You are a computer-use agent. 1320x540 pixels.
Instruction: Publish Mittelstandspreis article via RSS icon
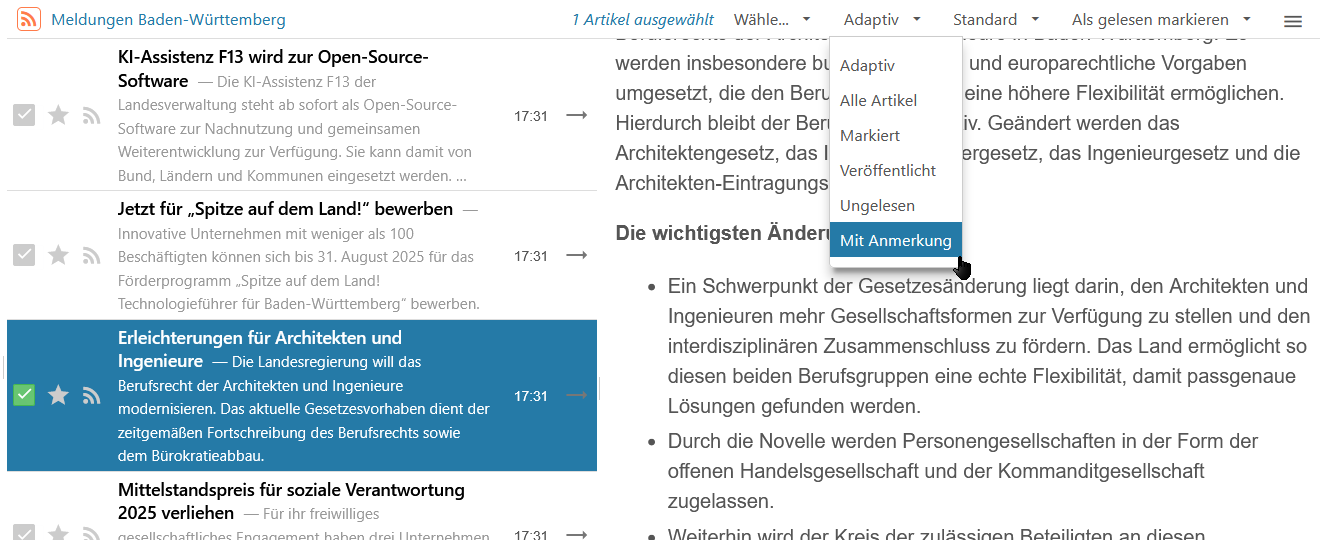92,533
